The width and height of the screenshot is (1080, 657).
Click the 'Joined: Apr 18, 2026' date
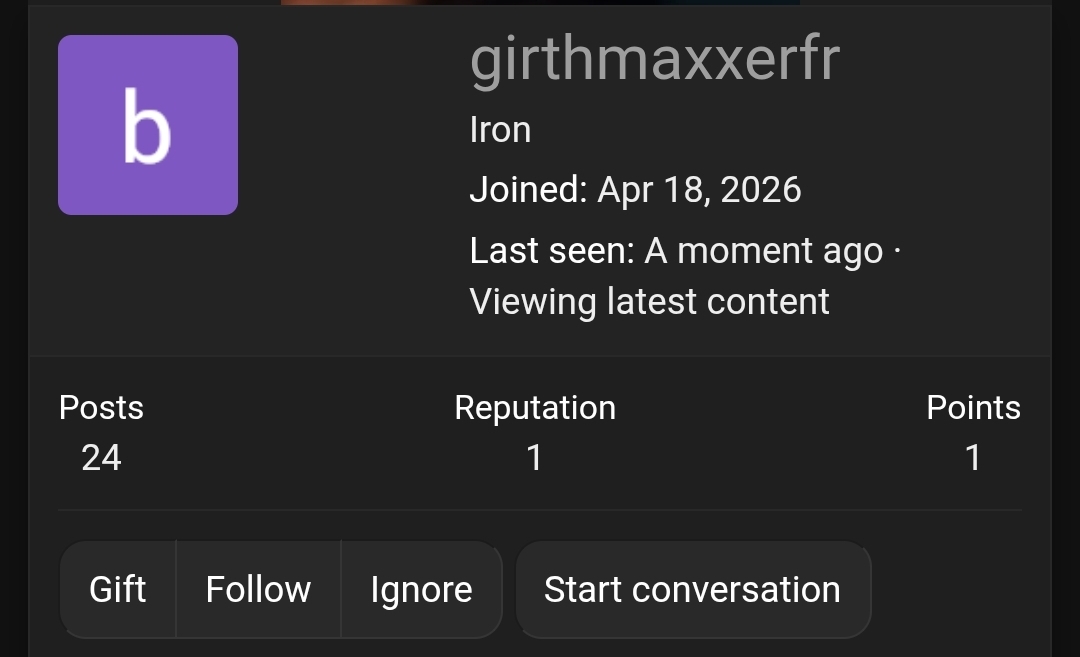(635, 189)
